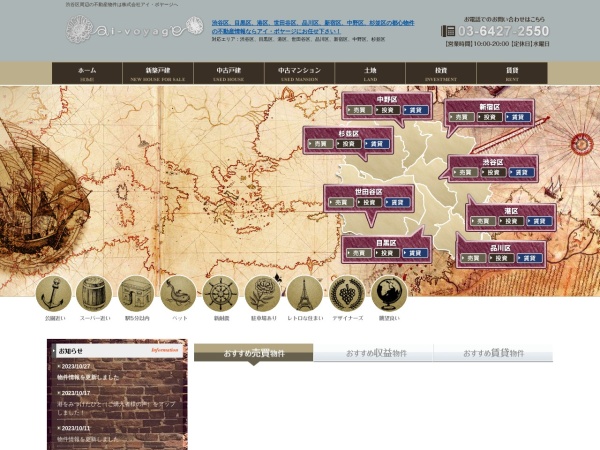The image size is (600, 450).
Task: Click the お知らせ Information header
Action: coord(119,351)
